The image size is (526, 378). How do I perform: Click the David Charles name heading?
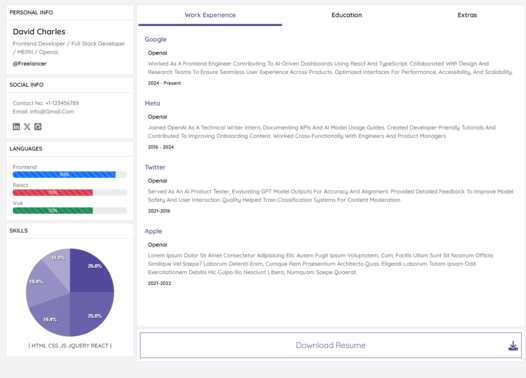click(39, 32)
